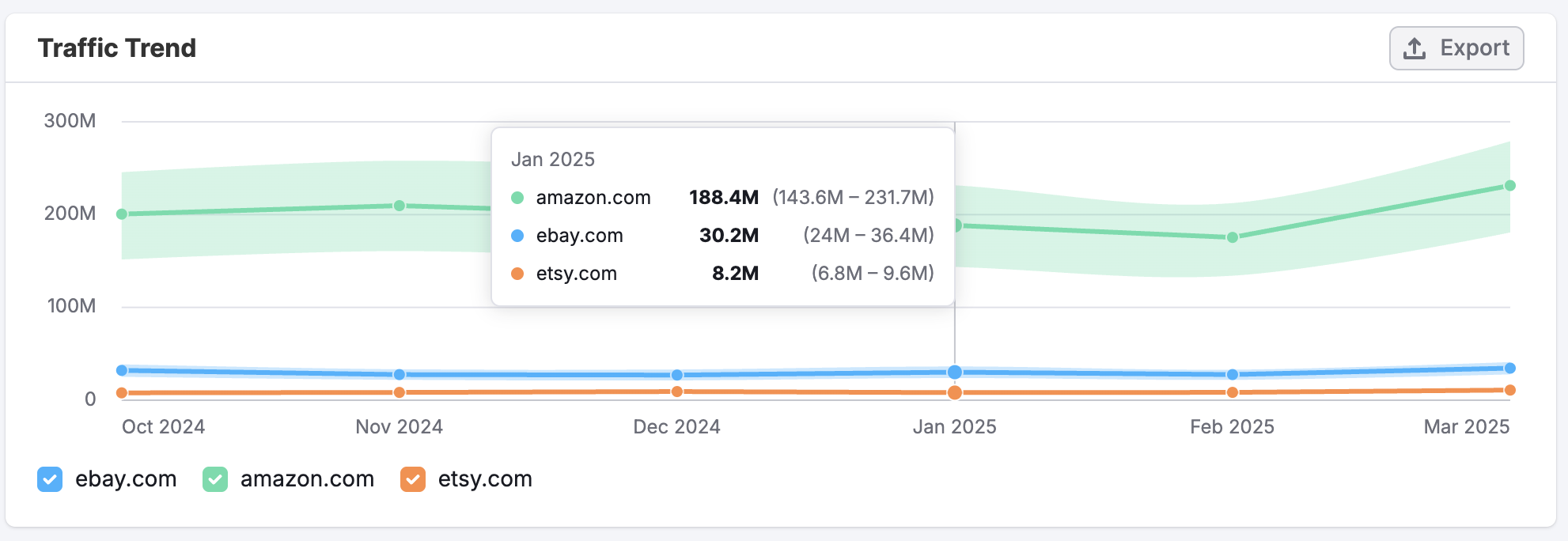Click the green dot next to amazon.com legend checkbox
1568x541 pixels.
(x=214, y=479)
